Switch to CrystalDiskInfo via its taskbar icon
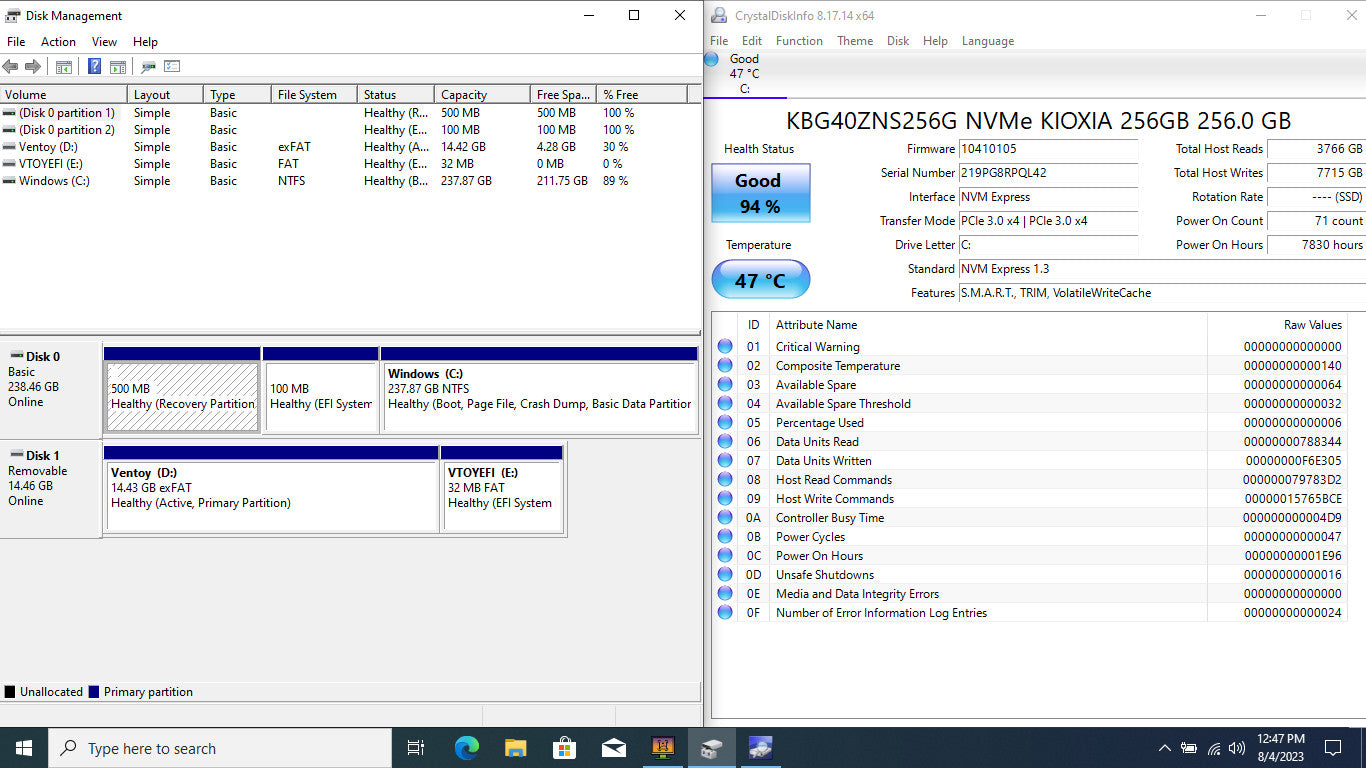 tap(760, 748)
